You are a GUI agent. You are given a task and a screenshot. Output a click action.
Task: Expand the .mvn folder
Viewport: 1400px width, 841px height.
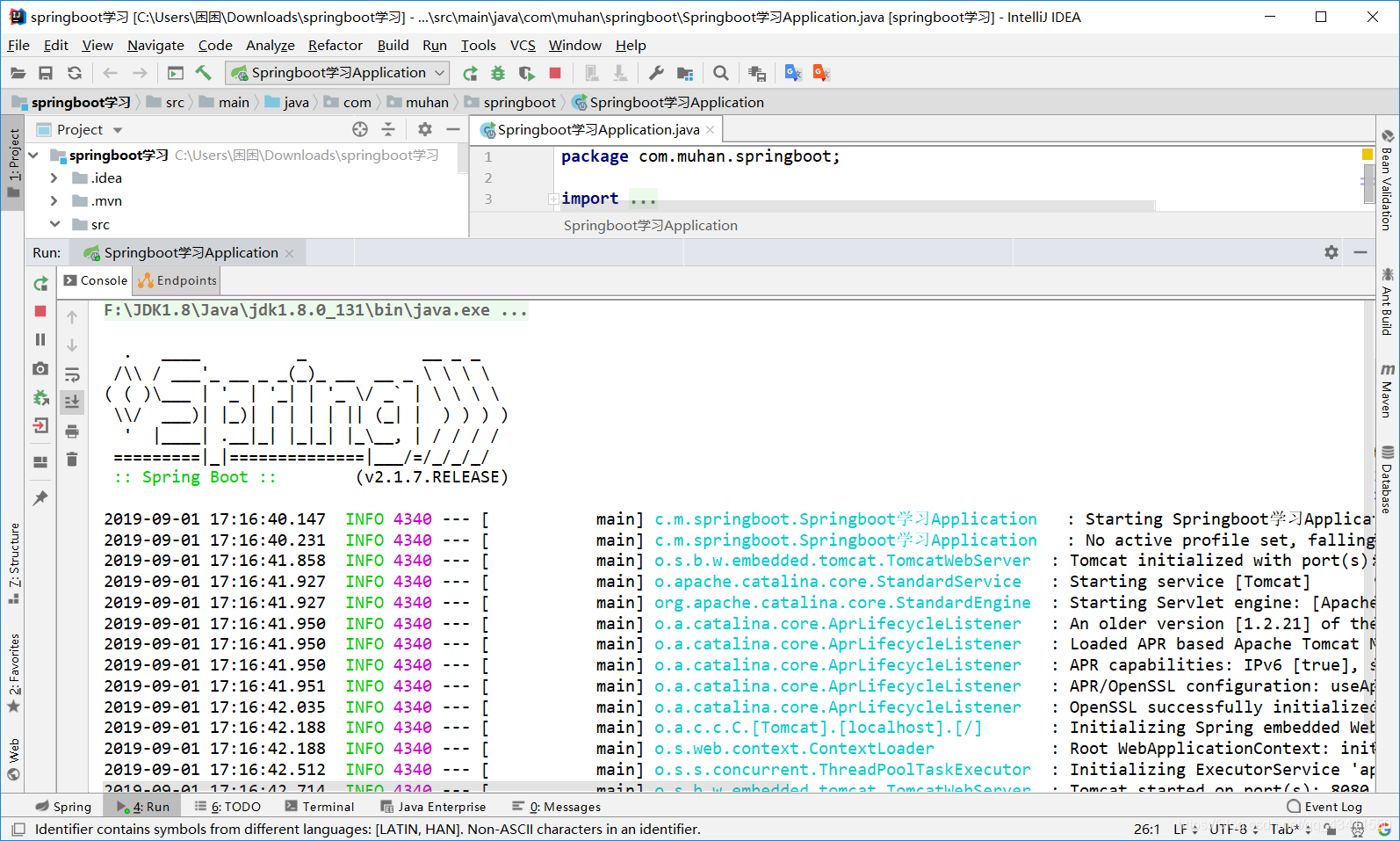click(54, 201)
